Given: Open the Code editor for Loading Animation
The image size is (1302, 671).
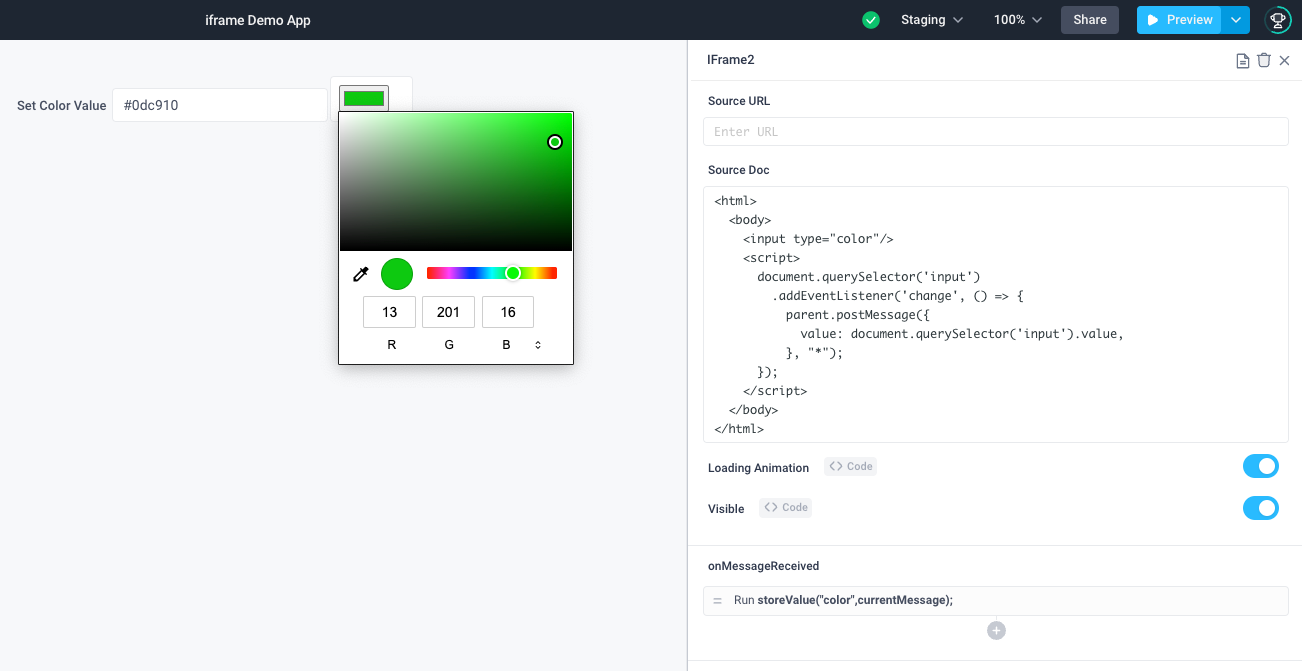Looking at the screenshot, I should coord(850,465).
